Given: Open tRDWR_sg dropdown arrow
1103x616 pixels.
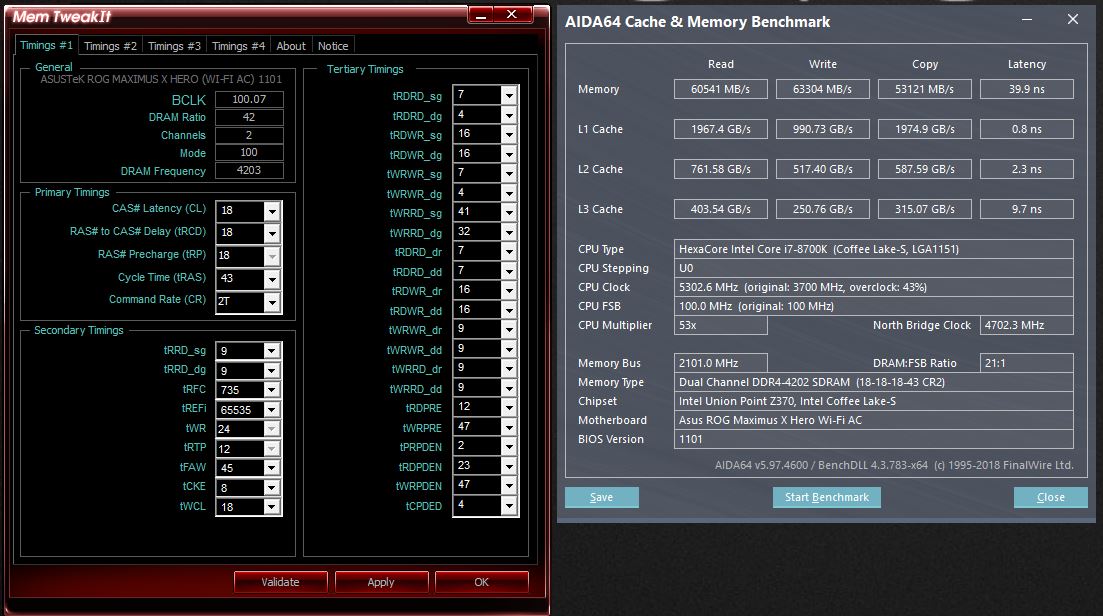Looking at the screenshot, I should pyautogui.click(x=509, y=134).
